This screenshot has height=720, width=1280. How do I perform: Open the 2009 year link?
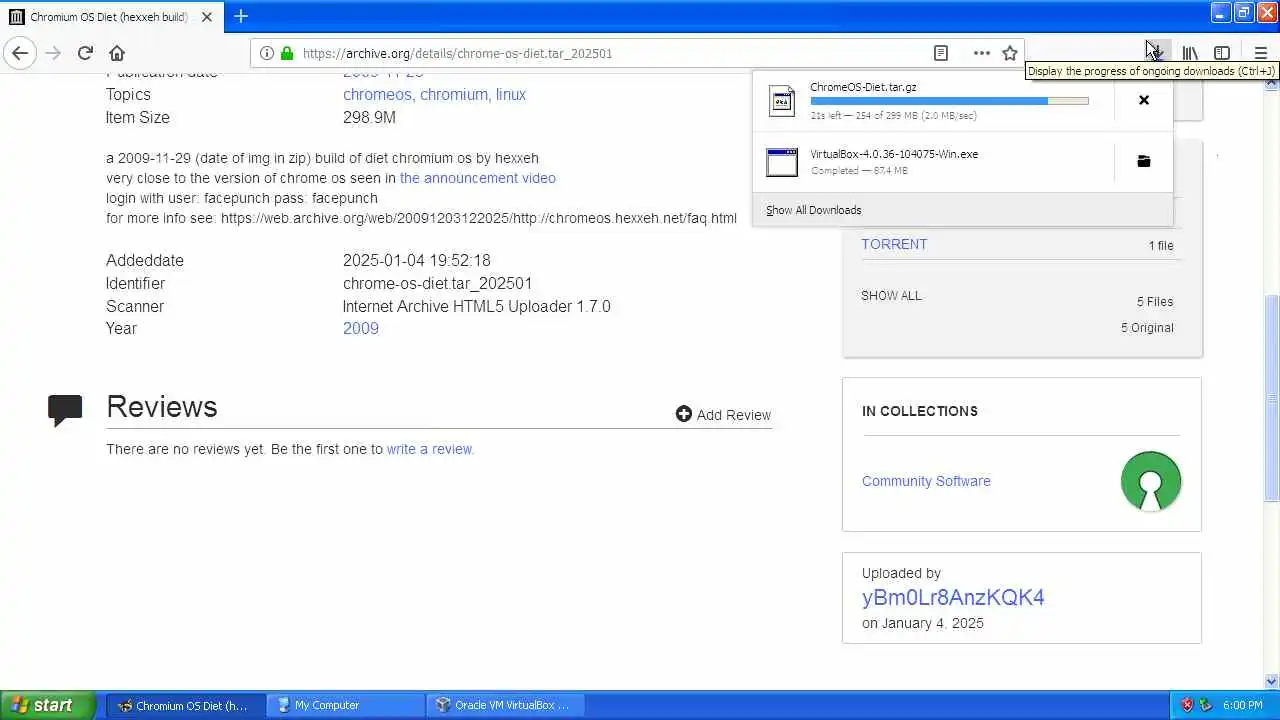[x=361, y=328]
